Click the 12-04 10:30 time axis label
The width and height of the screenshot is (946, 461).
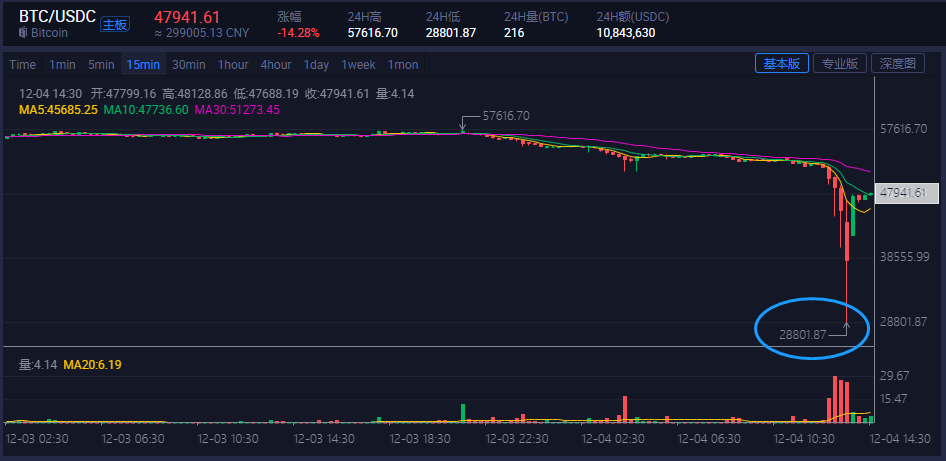pos(805,439)
